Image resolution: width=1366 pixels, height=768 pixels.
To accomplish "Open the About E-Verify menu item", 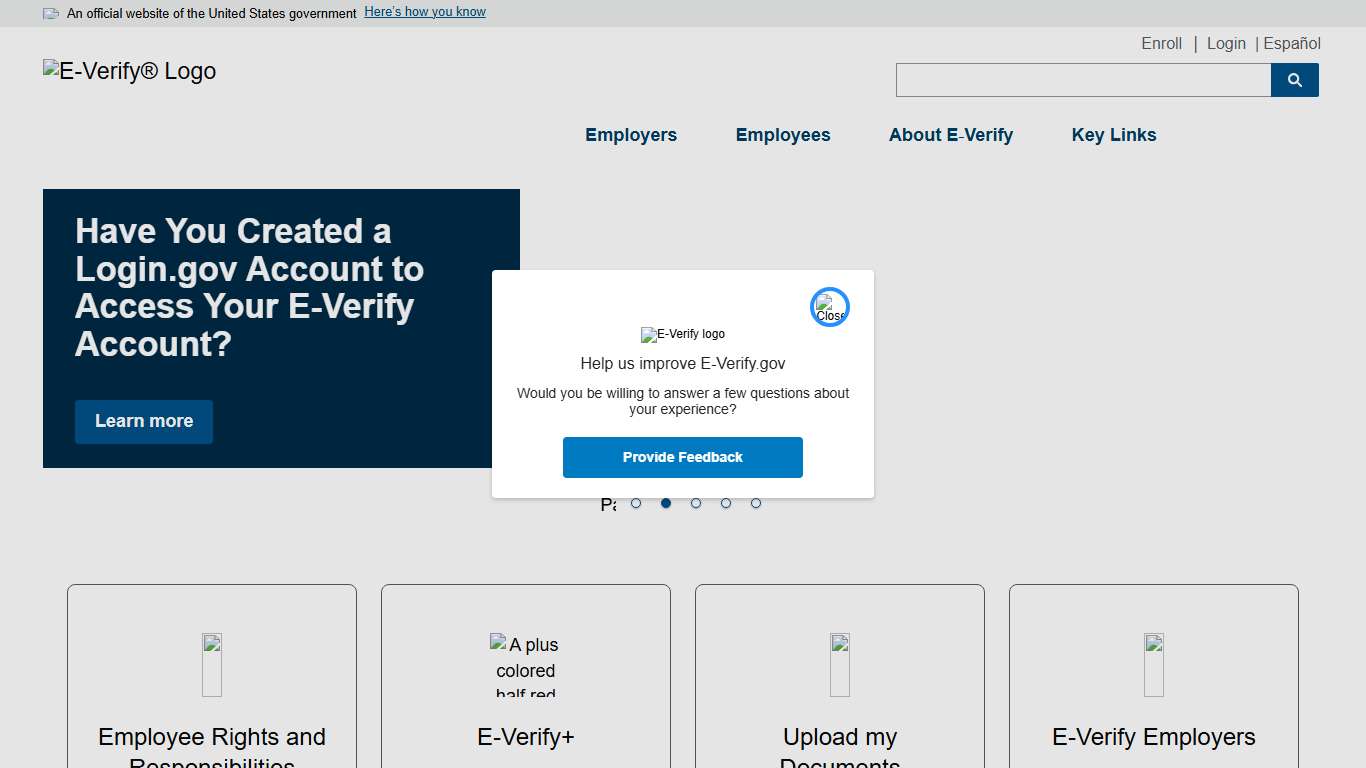I will (950, 134).
